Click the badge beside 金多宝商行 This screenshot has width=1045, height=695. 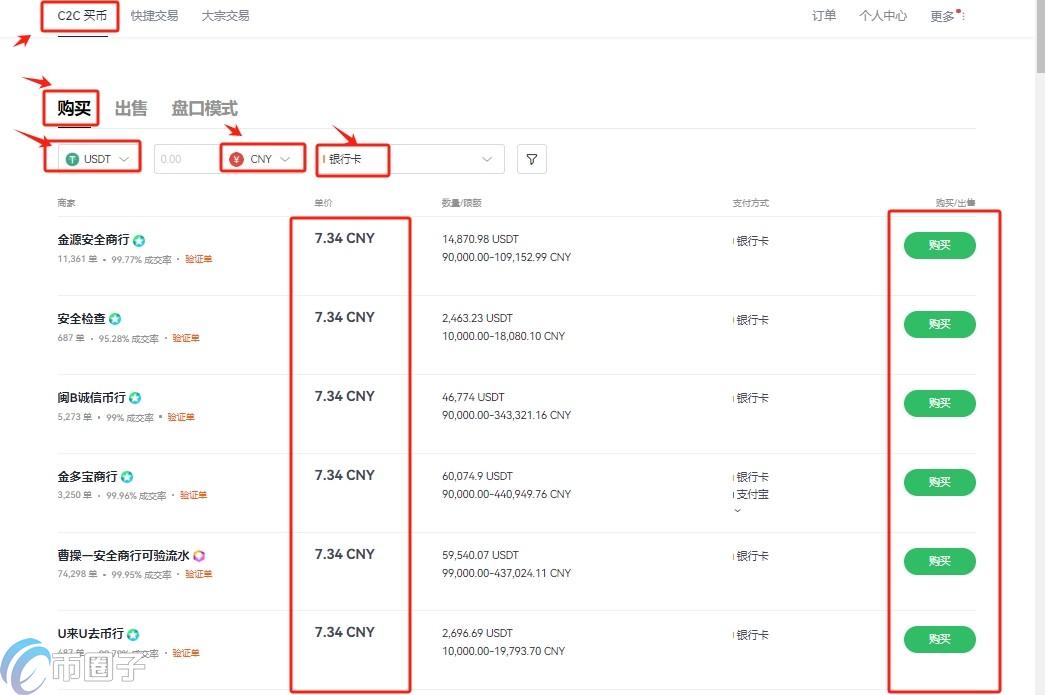tap(125, 477)
